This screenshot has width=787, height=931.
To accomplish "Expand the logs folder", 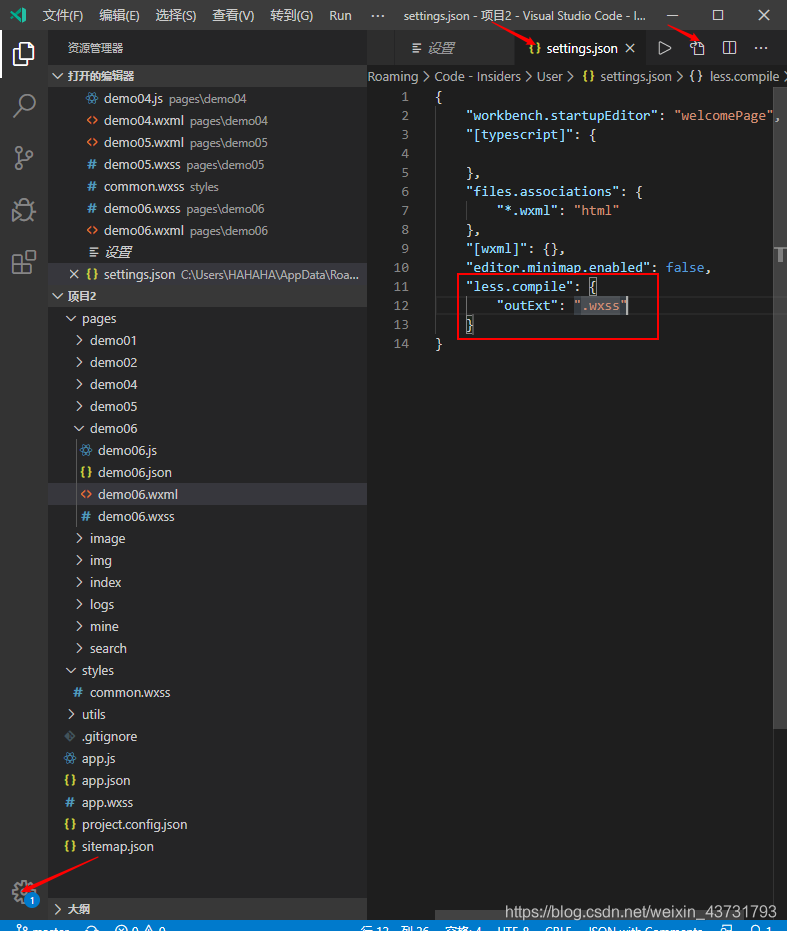I will pyautogui.click(x=207, y=604).
